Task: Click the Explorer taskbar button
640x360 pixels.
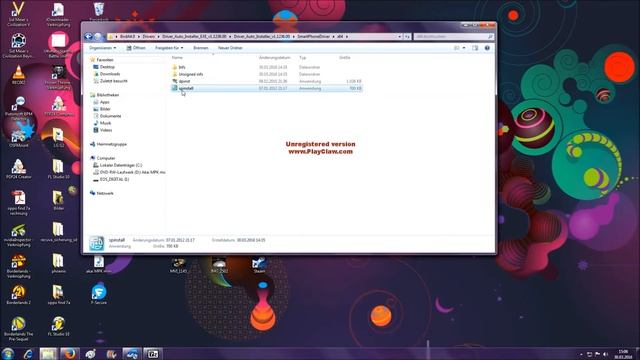Action: click(x=48, y=353)
